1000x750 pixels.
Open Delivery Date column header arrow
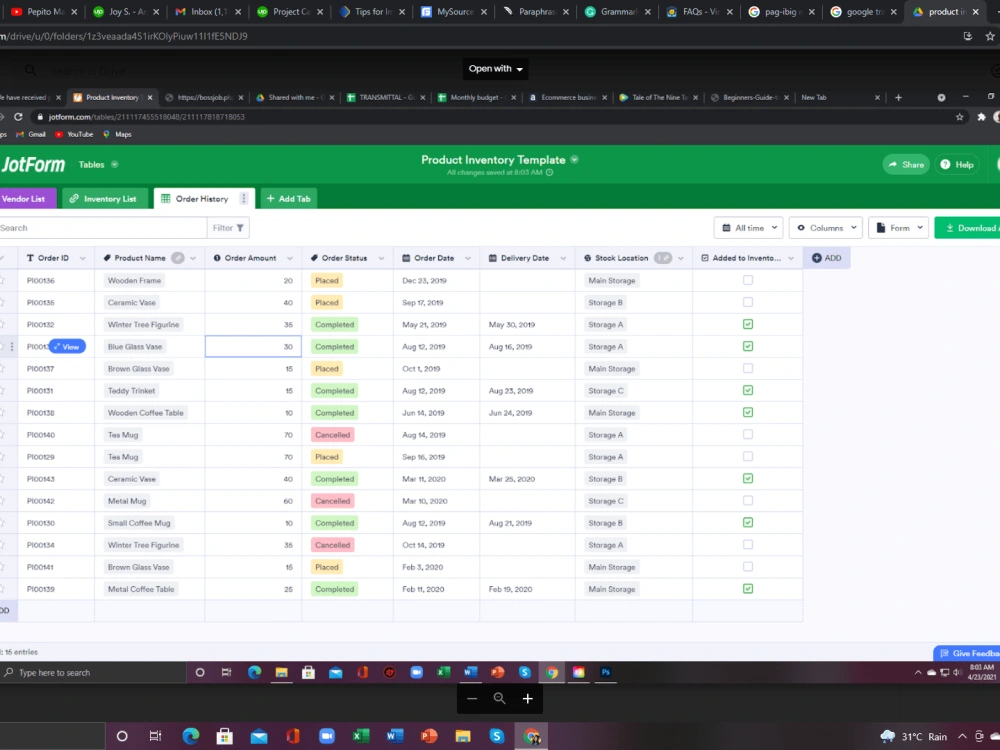coord(563,258)
